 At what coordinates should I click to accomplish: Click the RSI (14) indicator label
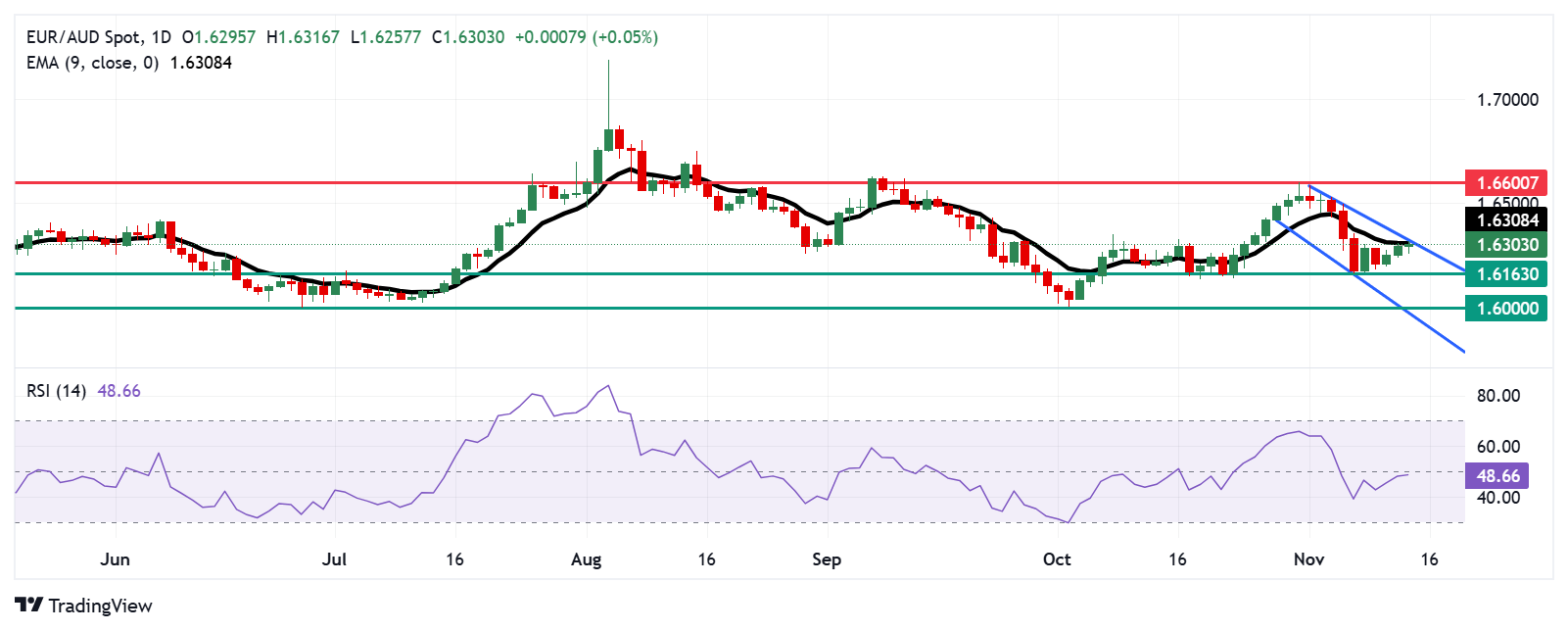click(56, 391)
